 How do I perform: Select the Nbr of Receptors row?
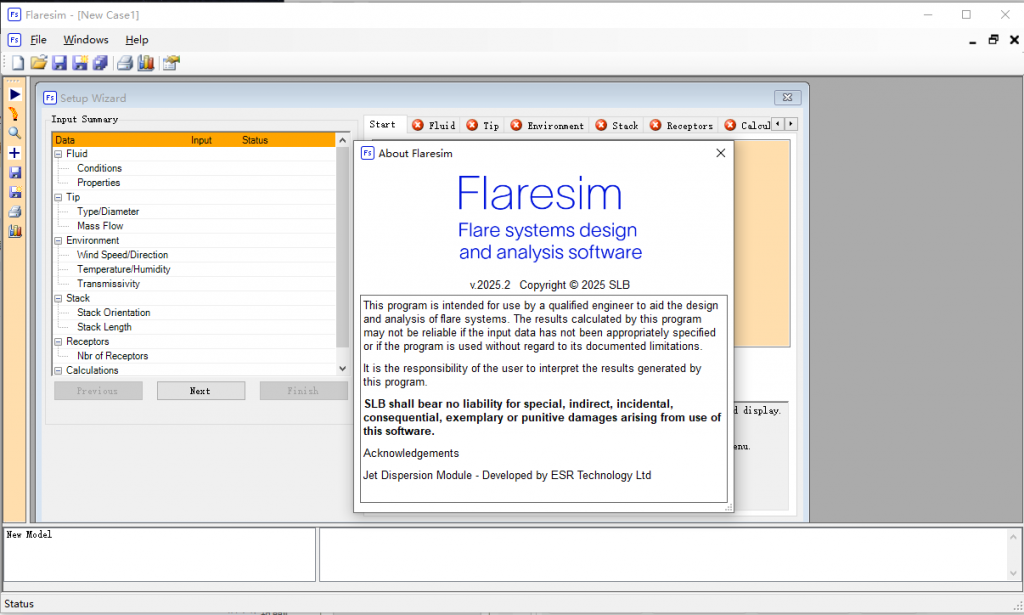112,356
